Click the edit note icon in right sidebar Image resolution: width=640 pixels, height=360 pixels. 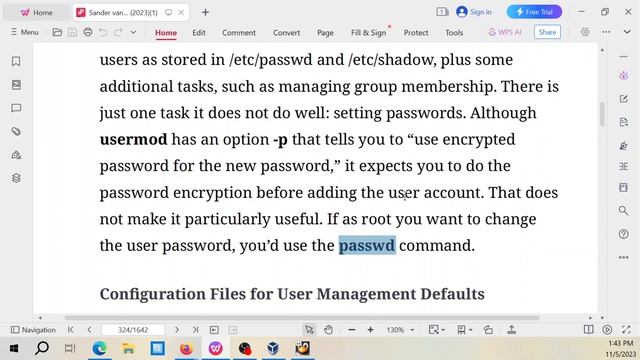click(x=623, y=99)
